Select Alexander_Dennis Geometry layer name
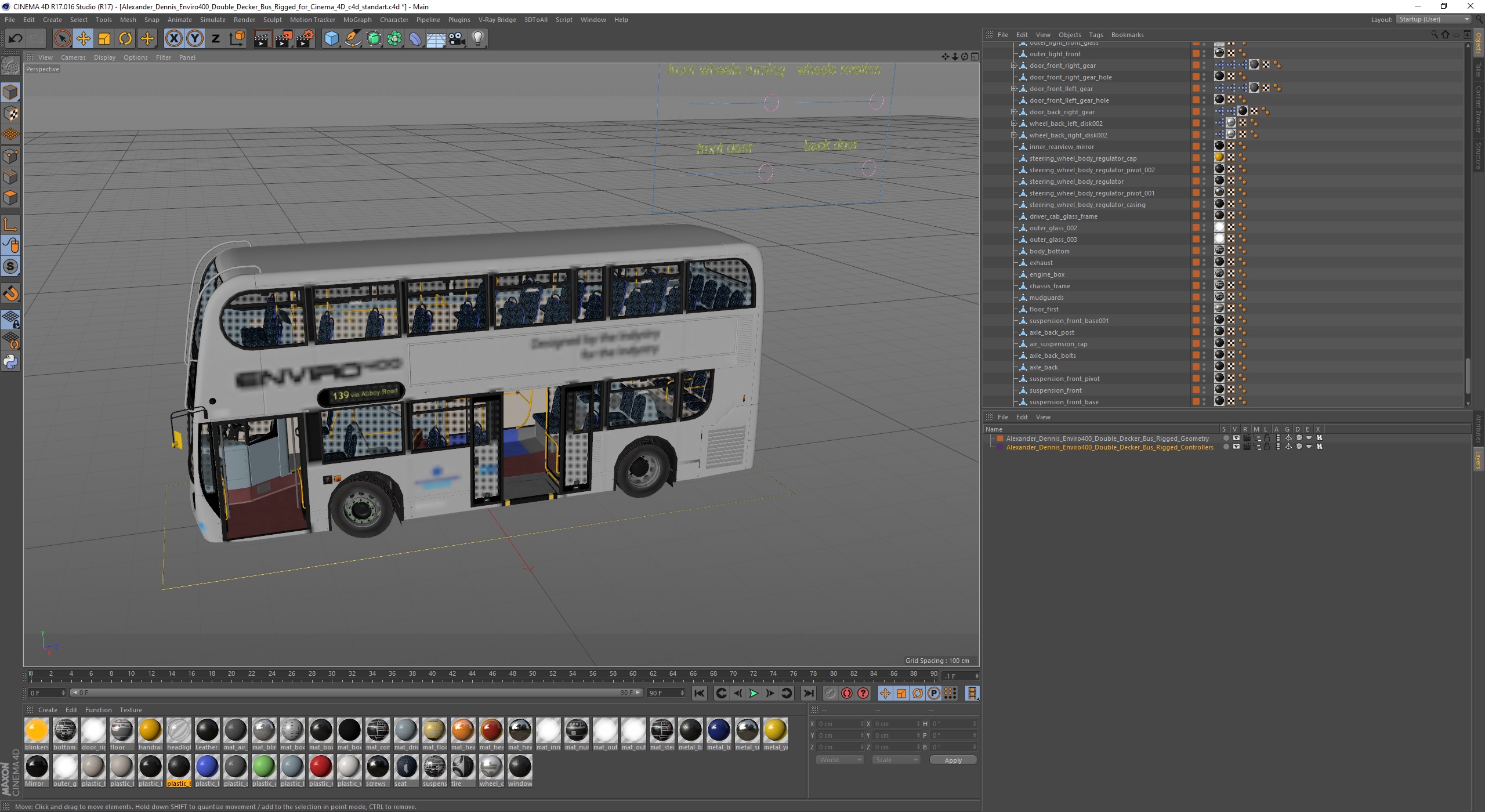Viewport: 1485px width, 812px height. pyautogui.click(x=1107, y=438)
